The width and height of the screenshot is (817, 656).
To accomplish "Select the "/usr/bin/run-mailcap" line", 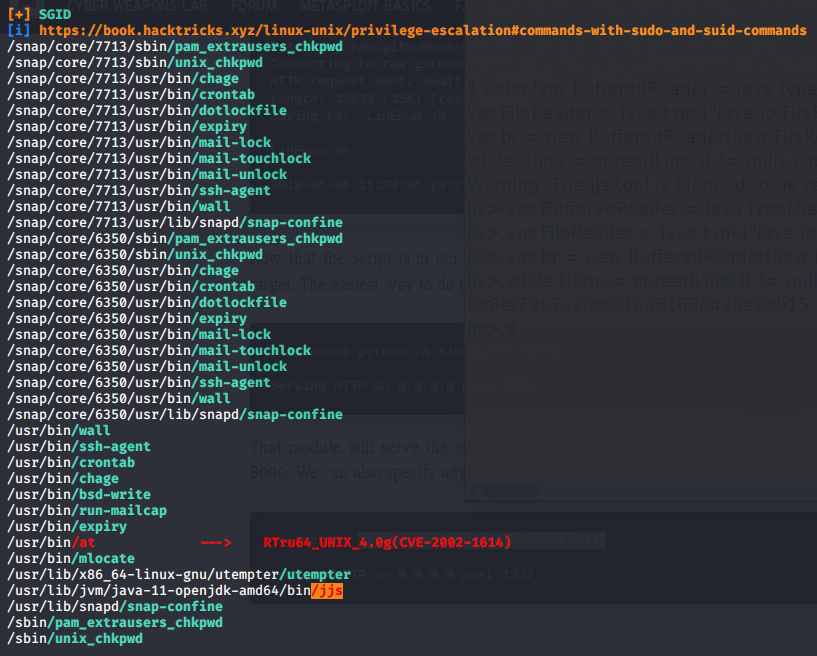I will pyautogui.click(x=87, y=511).
